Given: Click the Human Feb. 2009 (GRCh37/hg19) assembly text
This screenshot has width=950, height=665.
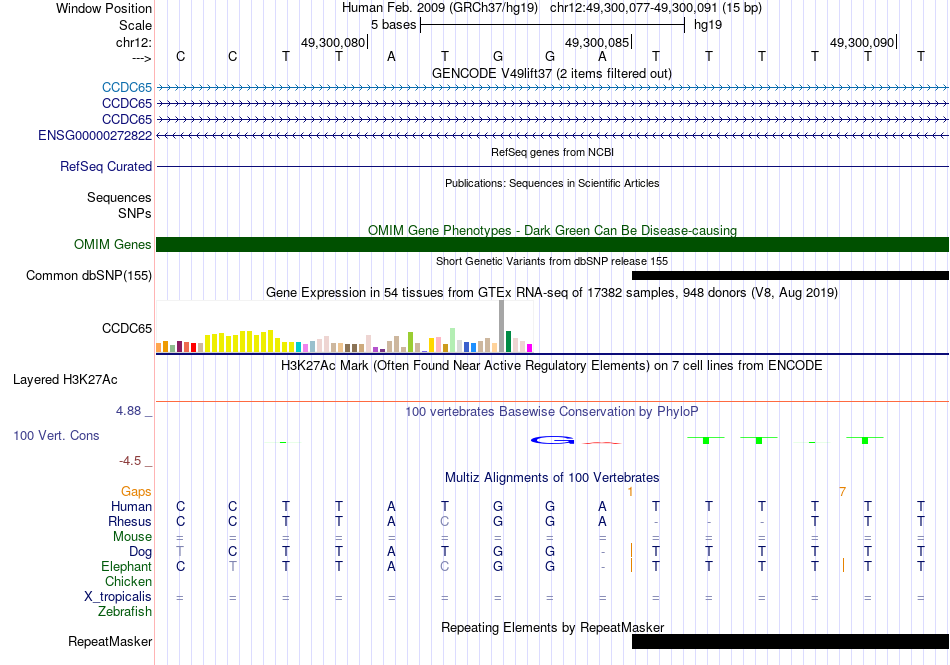Looking at the screenshot, I should (440, 8).
